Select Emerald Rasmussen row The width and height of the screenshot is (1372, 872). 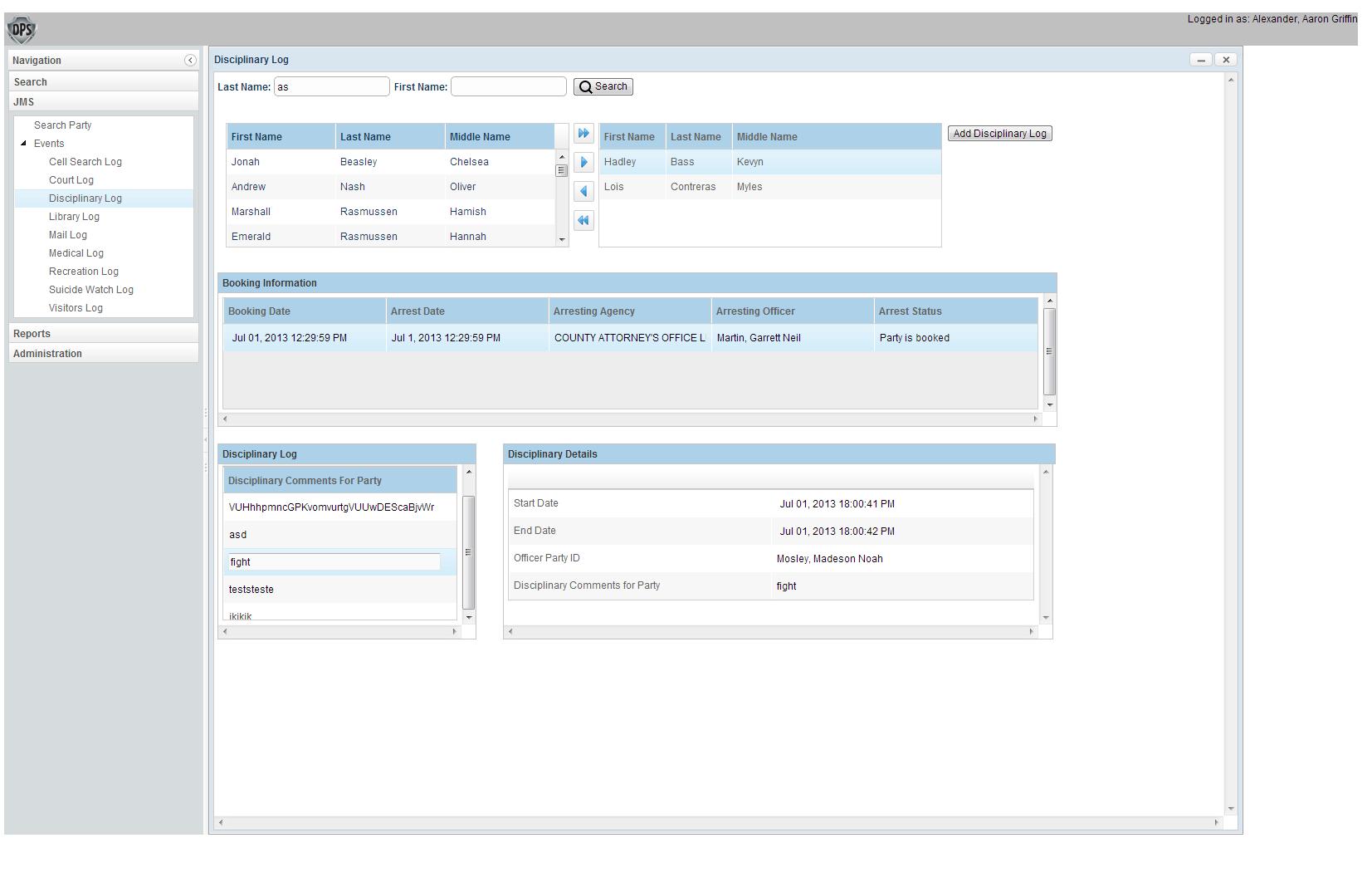(x=390, y=236)
